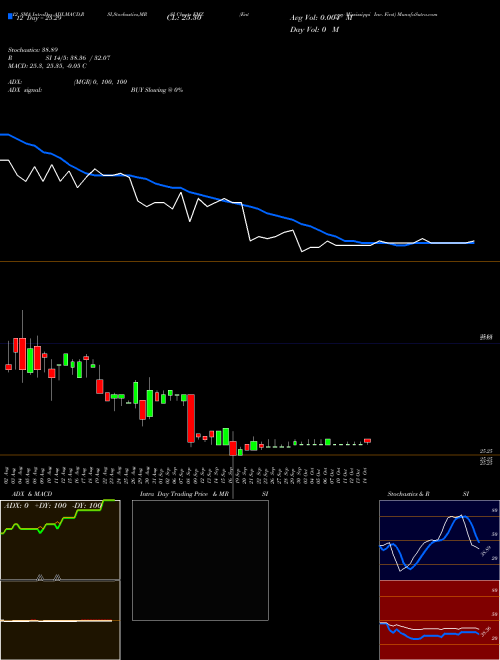Screen dimensions: 500x660
Task: Select the '(MGR) 0, 100, 100' ADX values
Action: click(x=100, y=82)
